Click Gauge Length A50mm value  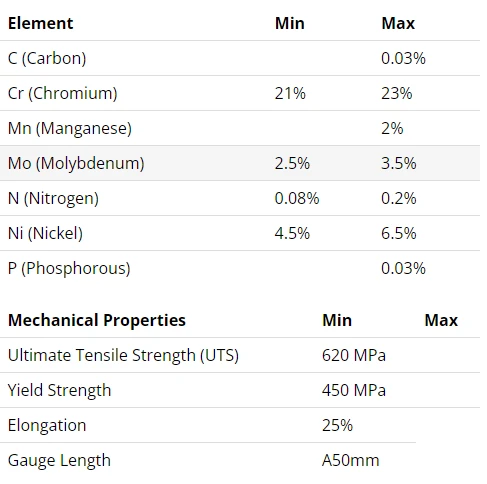[x=350, y=461]
